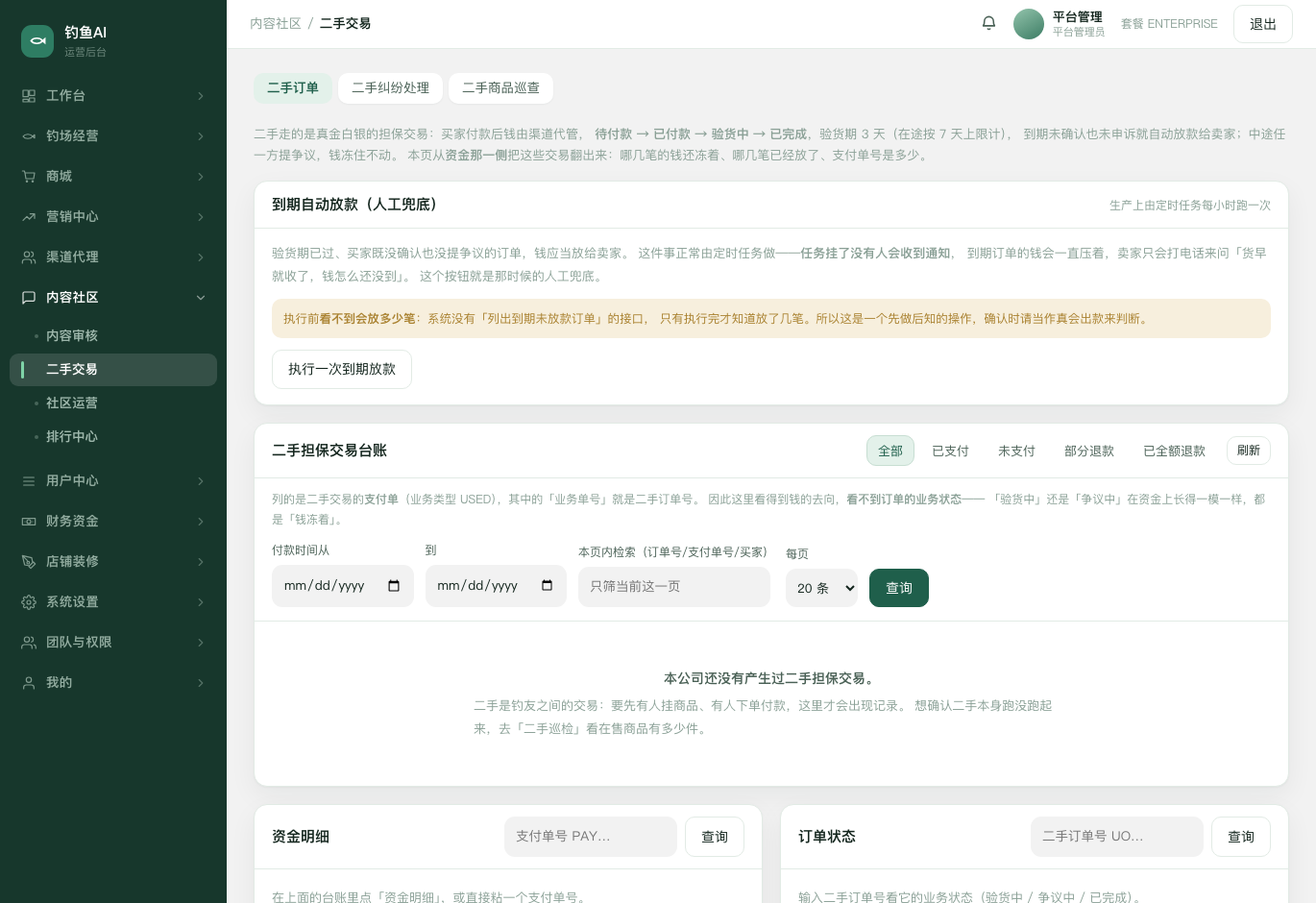The image size is (1316, 903).
Task: Open the notification bell
Action: pyautogui.click(x=988, y=23)
